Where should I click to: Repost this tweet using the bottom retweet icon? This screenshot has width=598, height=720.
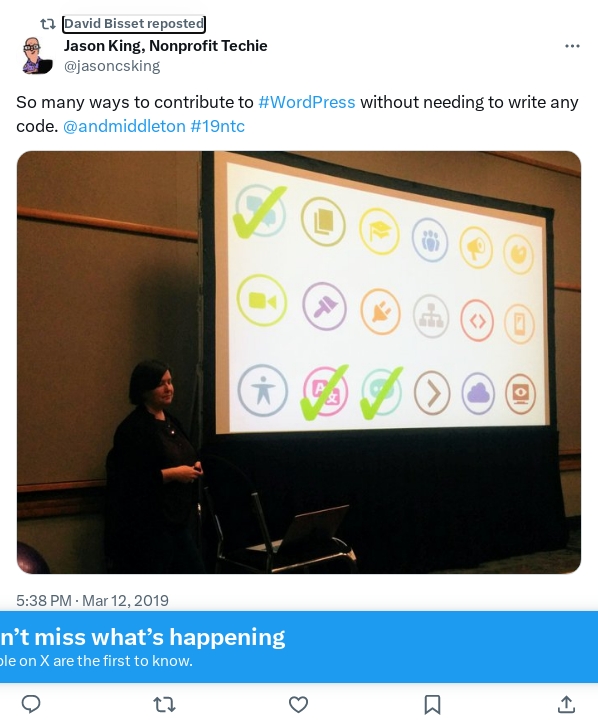click(164, 704)
